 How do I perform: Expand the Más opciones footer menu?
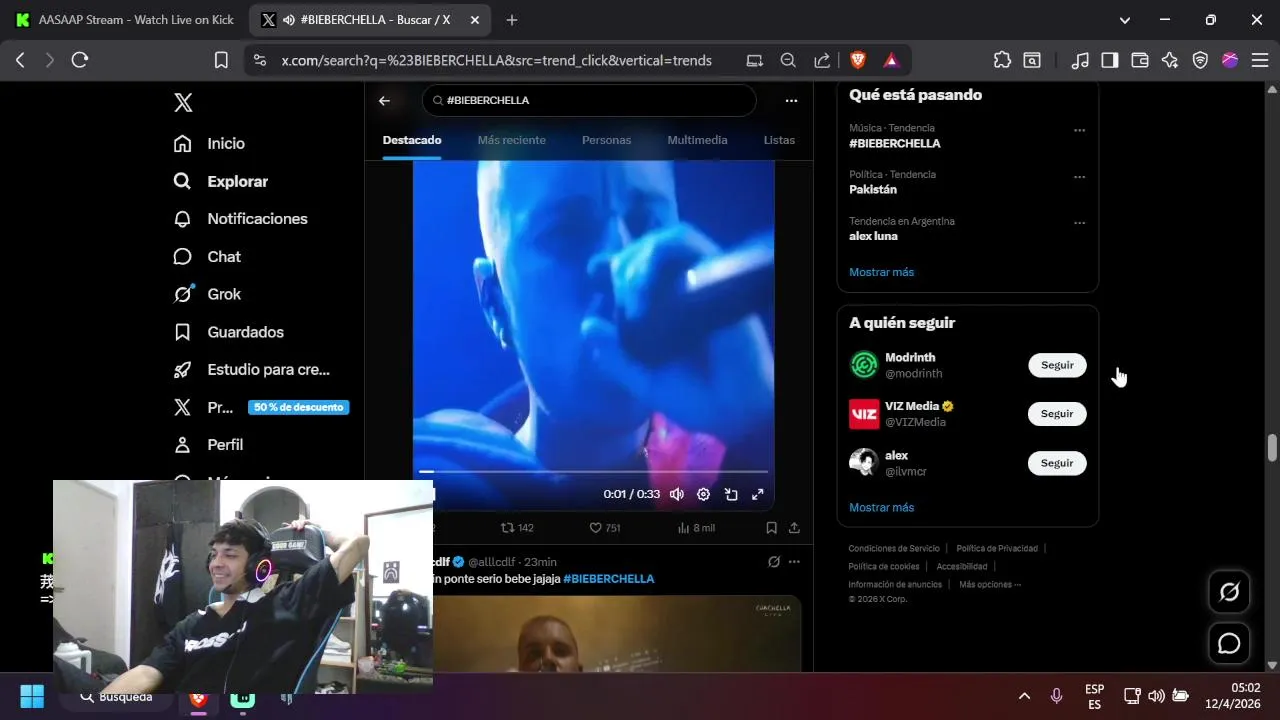point(990,584)
